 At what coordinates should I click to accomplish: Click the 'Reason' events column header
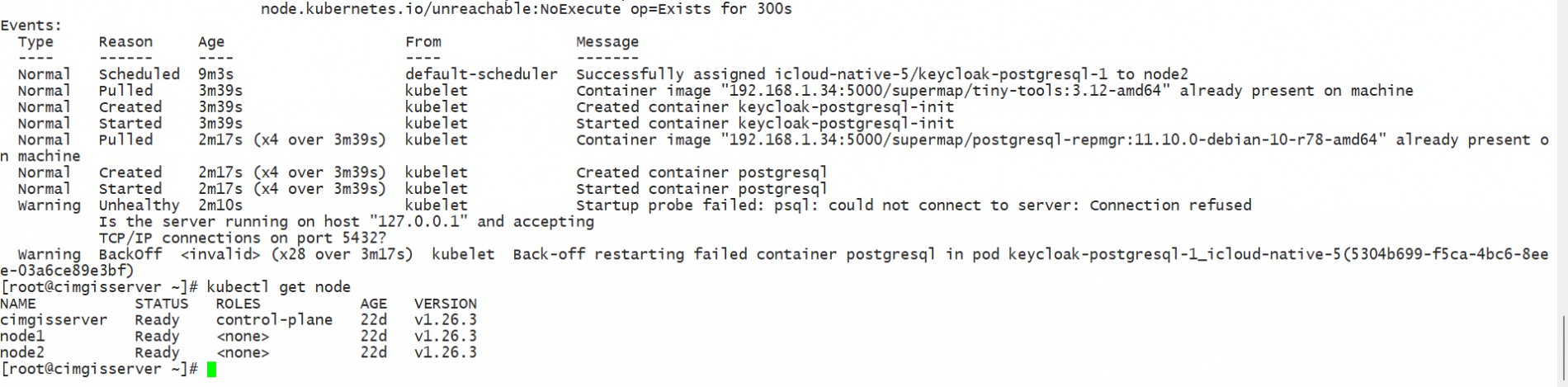click(125, 42)
